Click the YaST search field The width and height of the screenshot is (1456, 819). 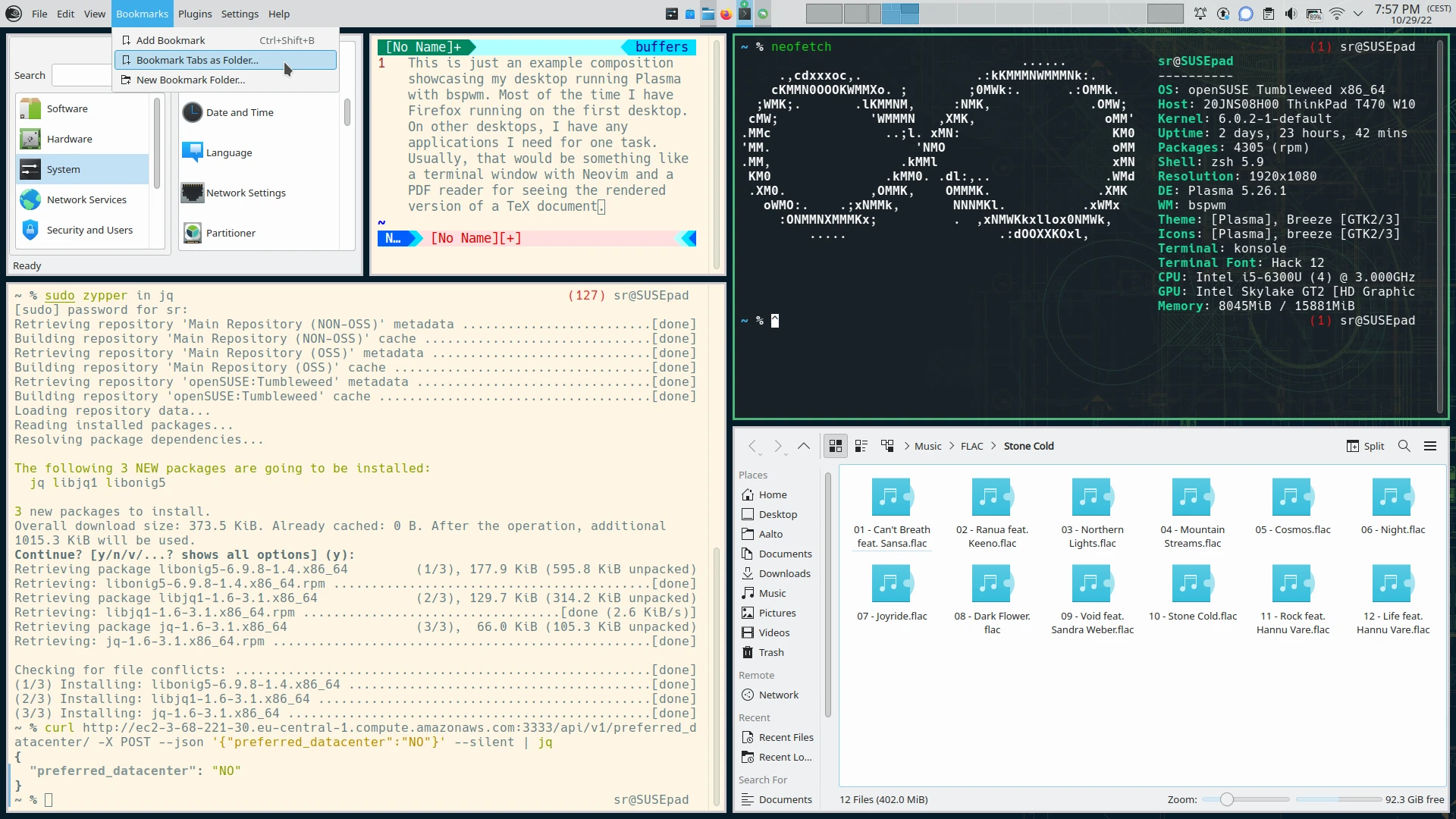click(82, 75)
